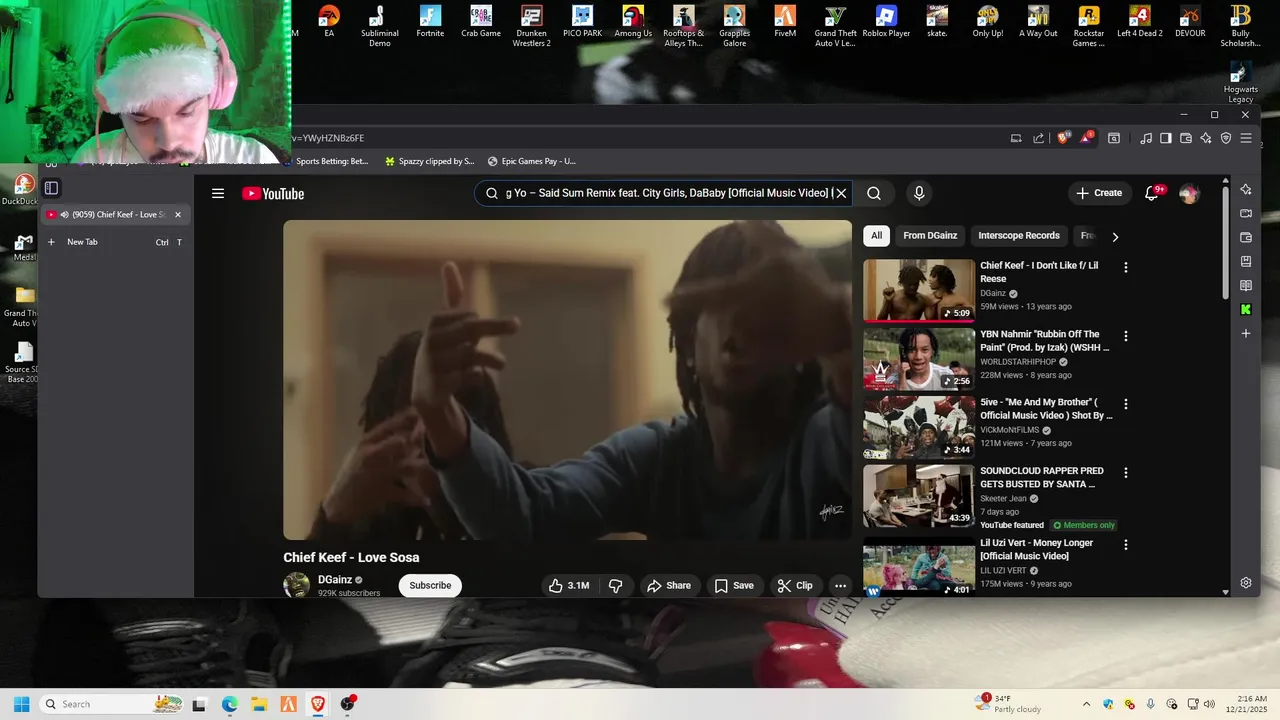Select the Chief Keef - Love Sosa tab

click(x=116, y=214)
